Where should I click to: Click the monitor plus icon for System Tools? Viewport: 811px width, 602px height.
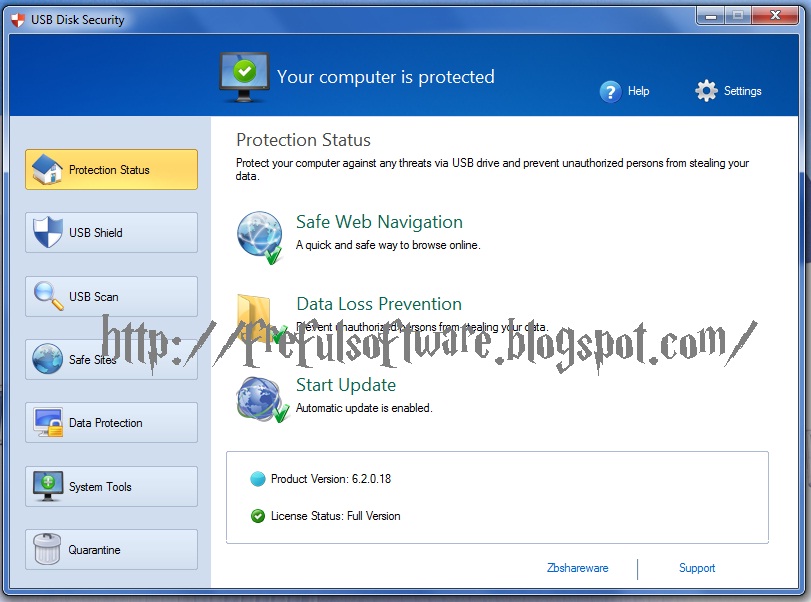point(48,486)
